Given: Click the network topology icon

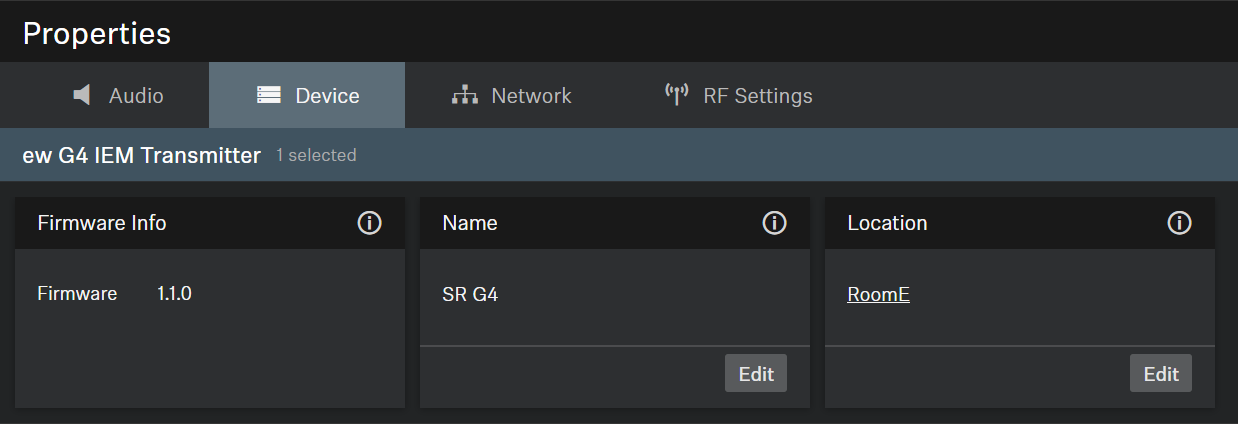Looking at the screenshot, I should 464,95.
